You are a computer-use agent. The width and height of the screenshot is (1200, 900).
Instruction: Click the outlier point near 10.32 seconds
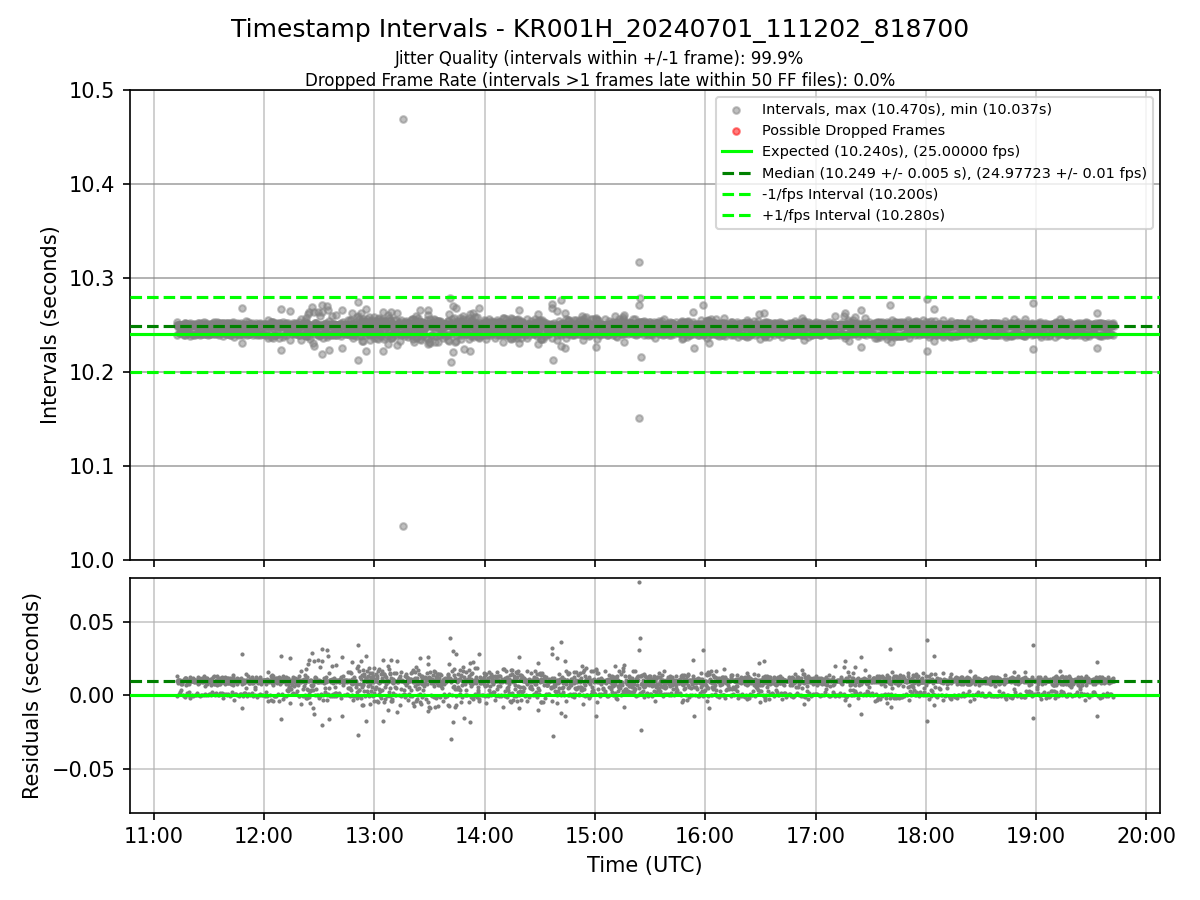click(639, 262)
